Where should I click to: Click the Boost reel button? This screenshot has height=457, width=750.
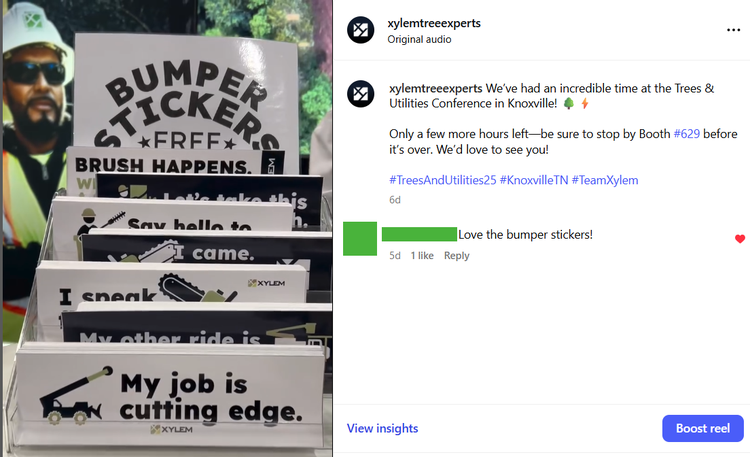tap(703, 428)
